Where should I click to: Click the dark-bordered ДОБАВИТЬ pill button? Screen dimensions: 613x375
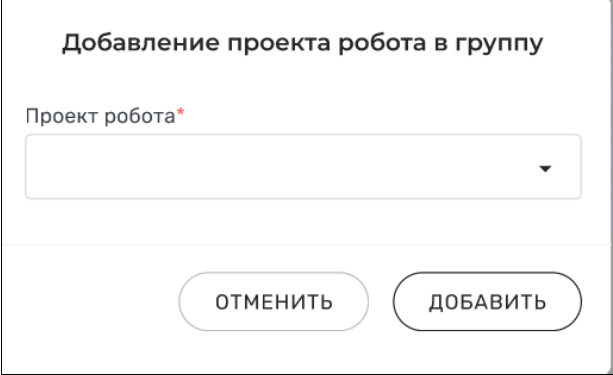487,301
